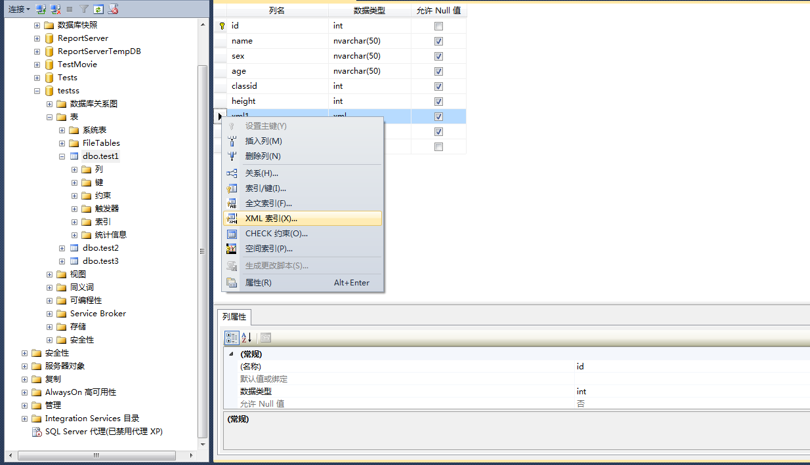
Task: Click the 插入列(M) insert column icon
Action: click(232, 141)
